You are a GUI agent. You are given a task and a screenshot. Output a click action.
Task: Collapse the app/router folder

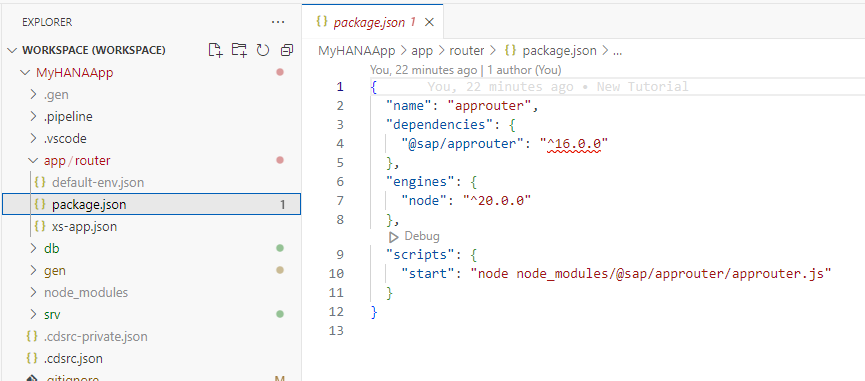[x=33, y=160]
